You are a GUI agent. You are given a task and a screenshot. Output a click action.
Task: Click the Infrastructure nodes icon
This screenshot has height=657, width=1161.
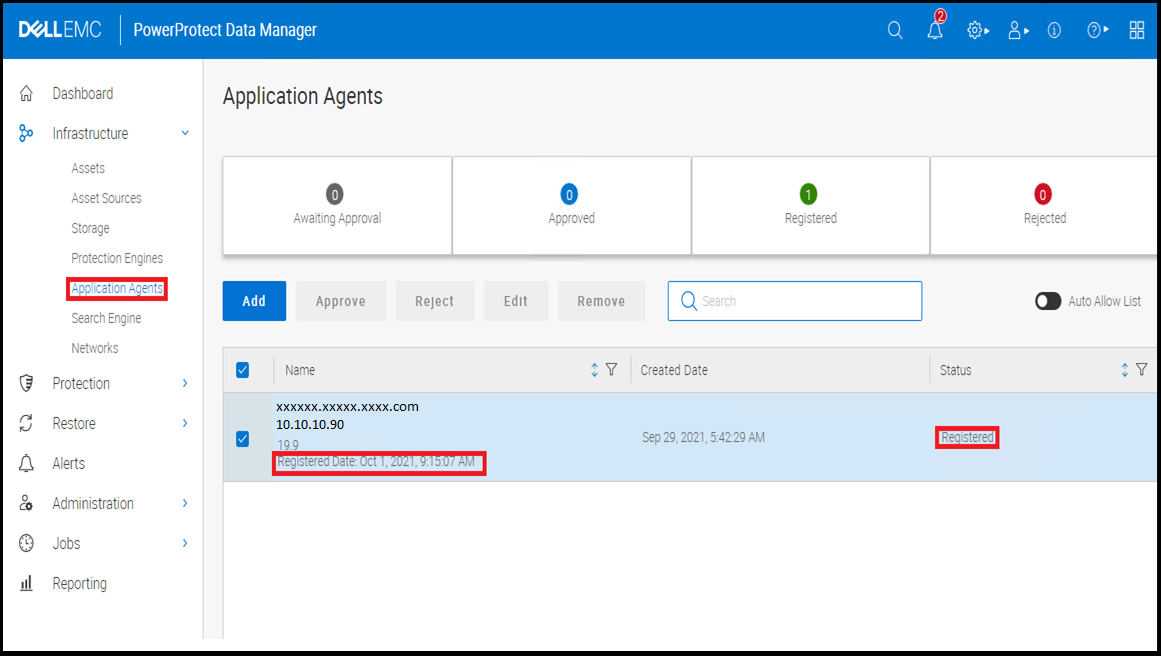[x=26, y=133]
